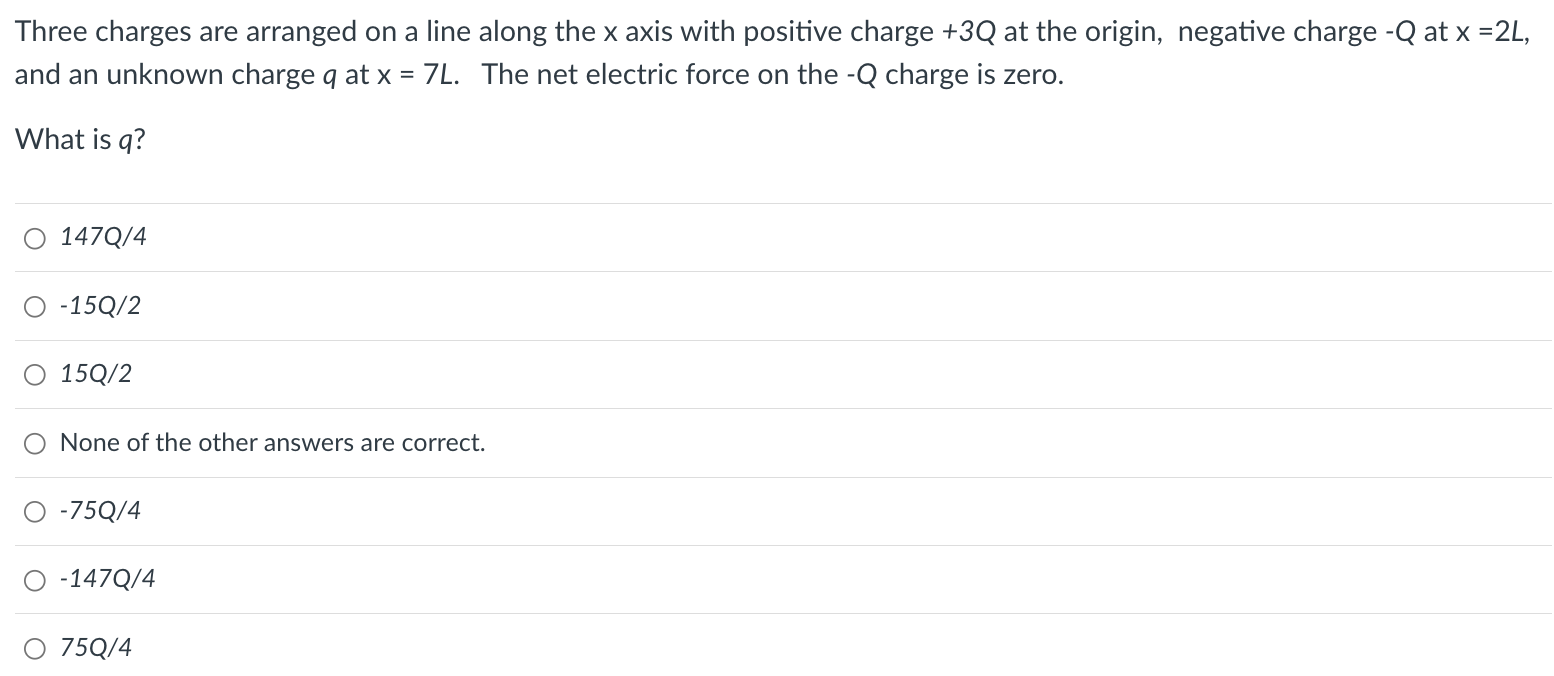The height and width of the screenshot is (676, 1554).
Task: Click the radio circle beside -147Q/4
Action: [x=35, y=578]
